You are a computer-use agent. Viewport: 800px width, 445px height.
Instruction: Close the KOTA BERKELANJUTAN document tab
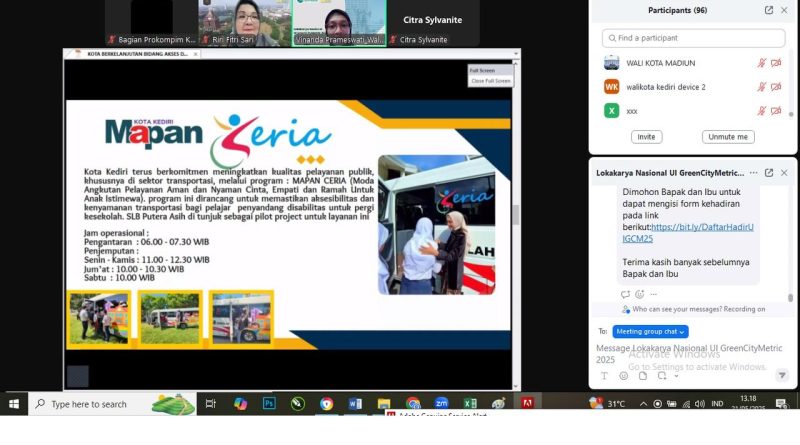coord(195,54)
